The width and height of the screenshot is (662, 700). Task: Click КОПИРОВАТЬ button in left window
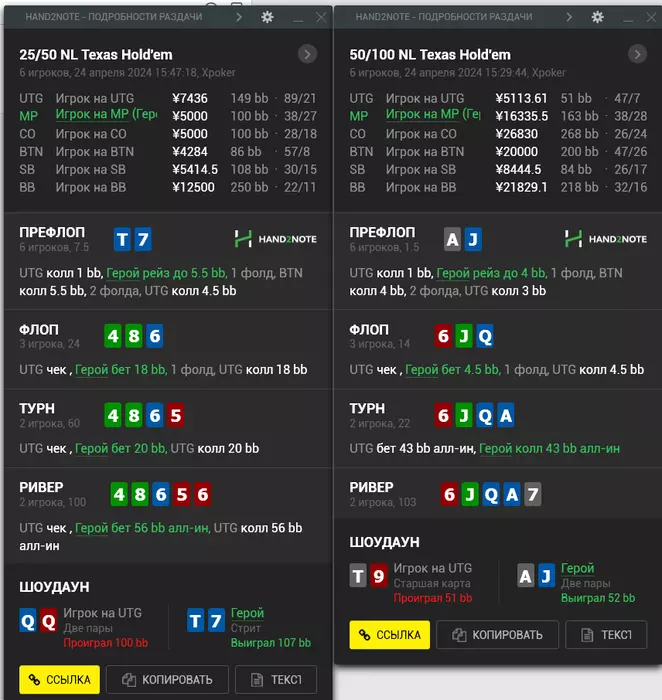167,679
